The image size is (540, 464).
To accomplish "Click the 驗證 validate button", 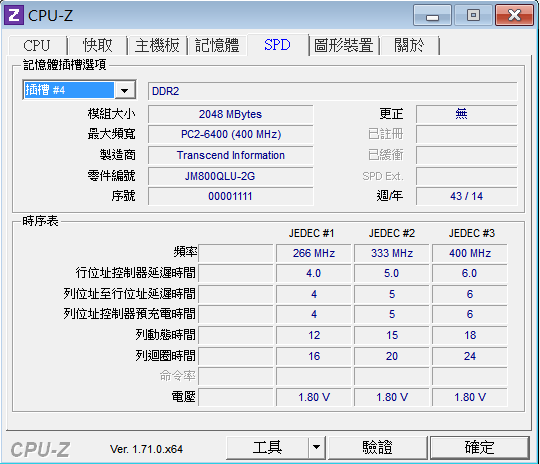I will click(377, 448).
